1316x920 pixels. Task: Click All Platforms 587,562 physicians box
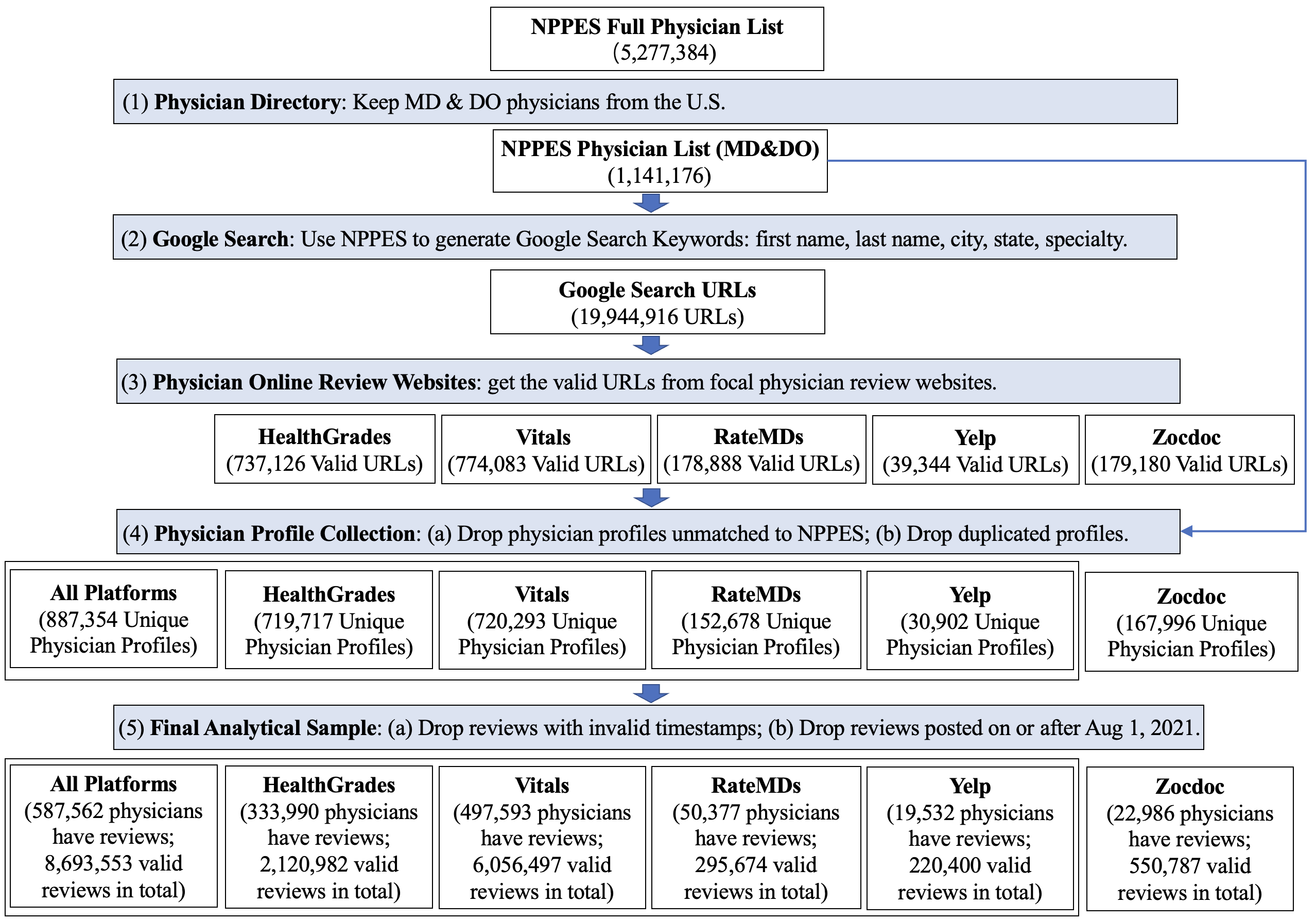click(x=113, y=836)
